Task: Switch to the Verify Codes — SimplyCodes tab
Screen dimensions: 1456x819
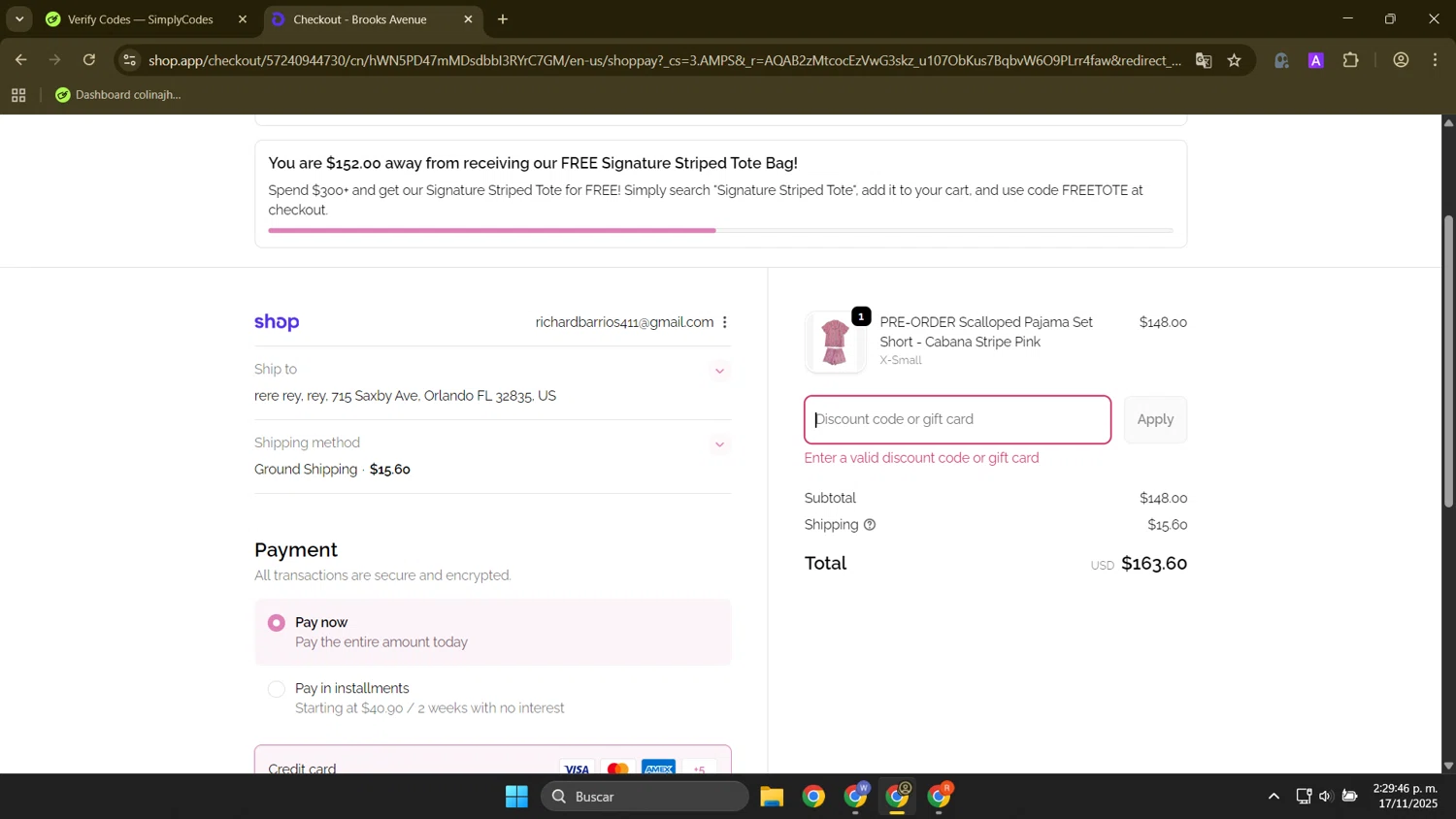Action: [140, 19]
